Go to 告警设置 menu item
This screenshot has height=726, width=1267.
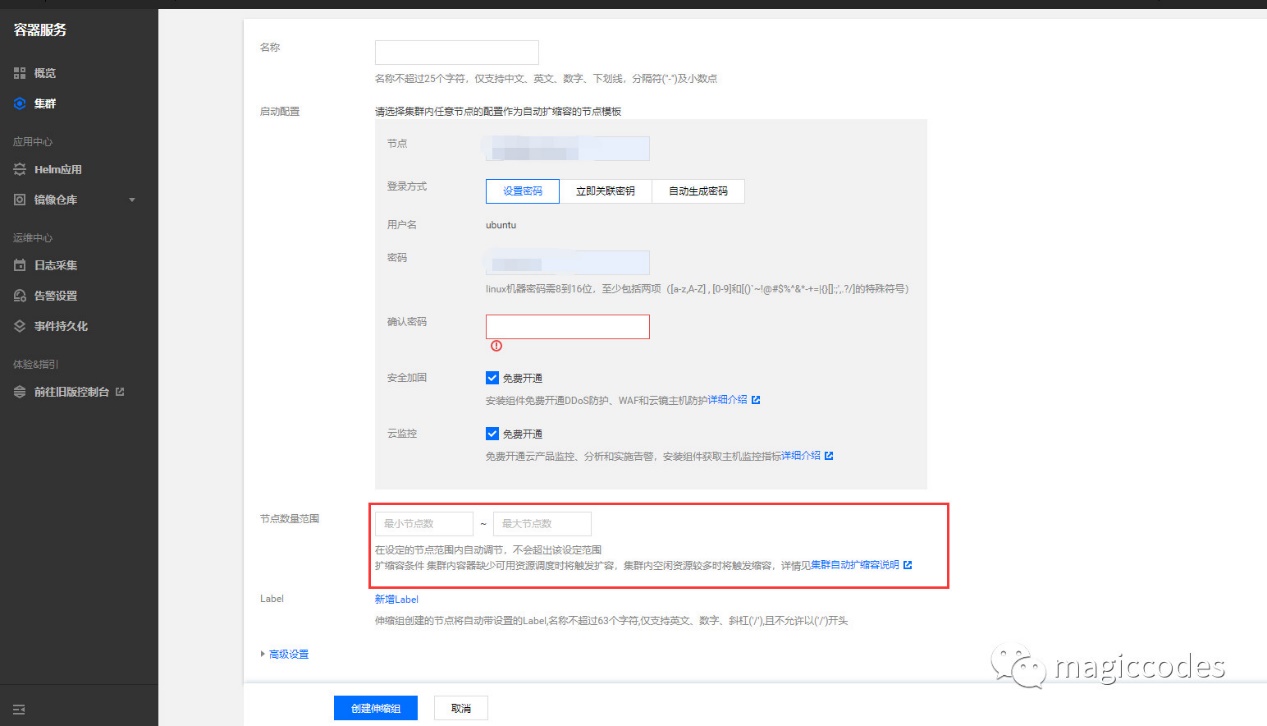56,296
